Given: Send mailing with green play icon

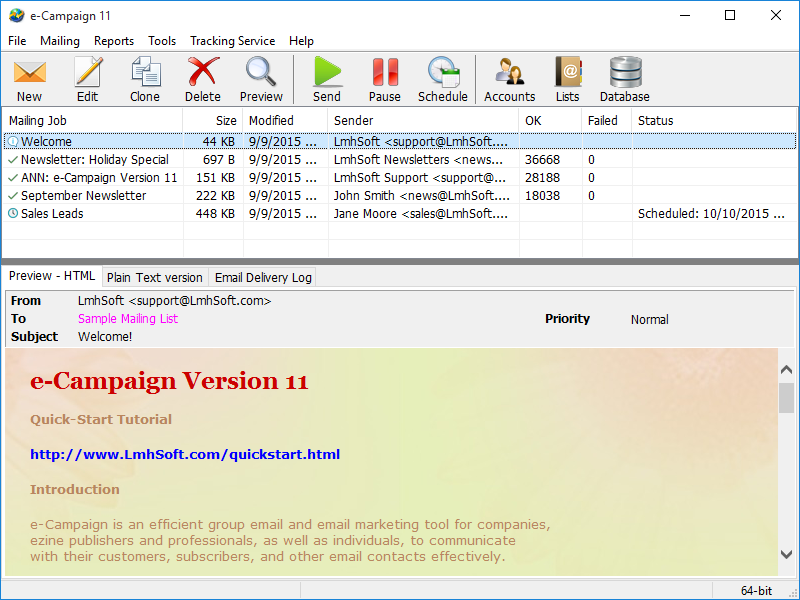Looking at the screenshot, I should click(x=327, y=80).
